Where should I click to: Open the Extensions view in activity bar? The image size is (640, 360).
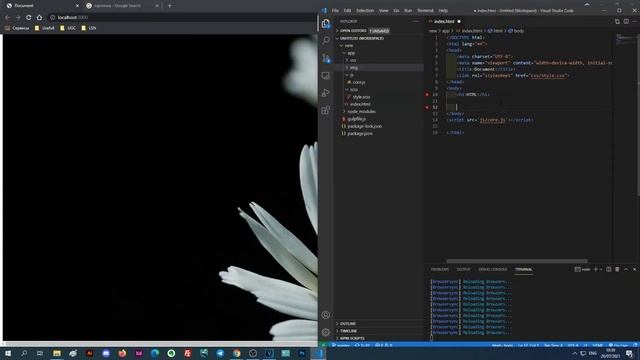point(326,110)
